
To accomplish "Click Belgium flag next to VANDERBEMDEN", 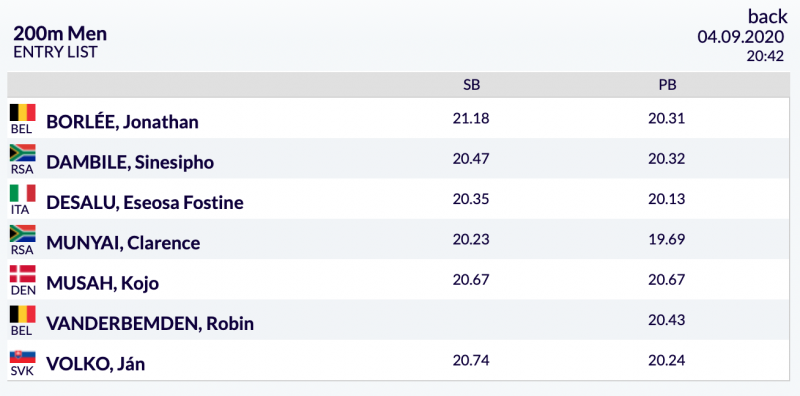I will pyautogui.click(x=22, y=314).
